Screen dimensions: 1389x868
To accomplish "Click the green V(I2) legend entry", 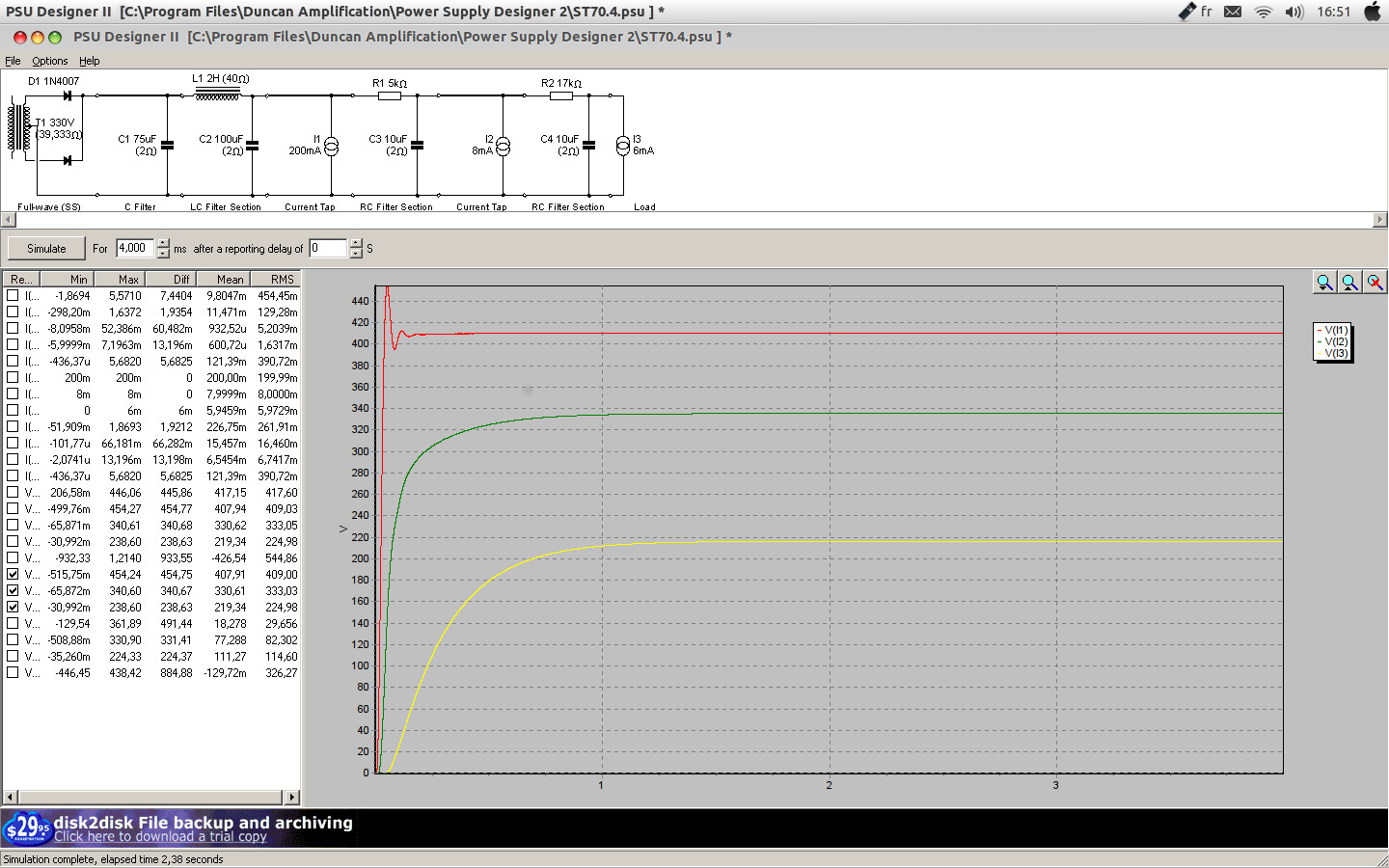I will (x=1333, y=341).
